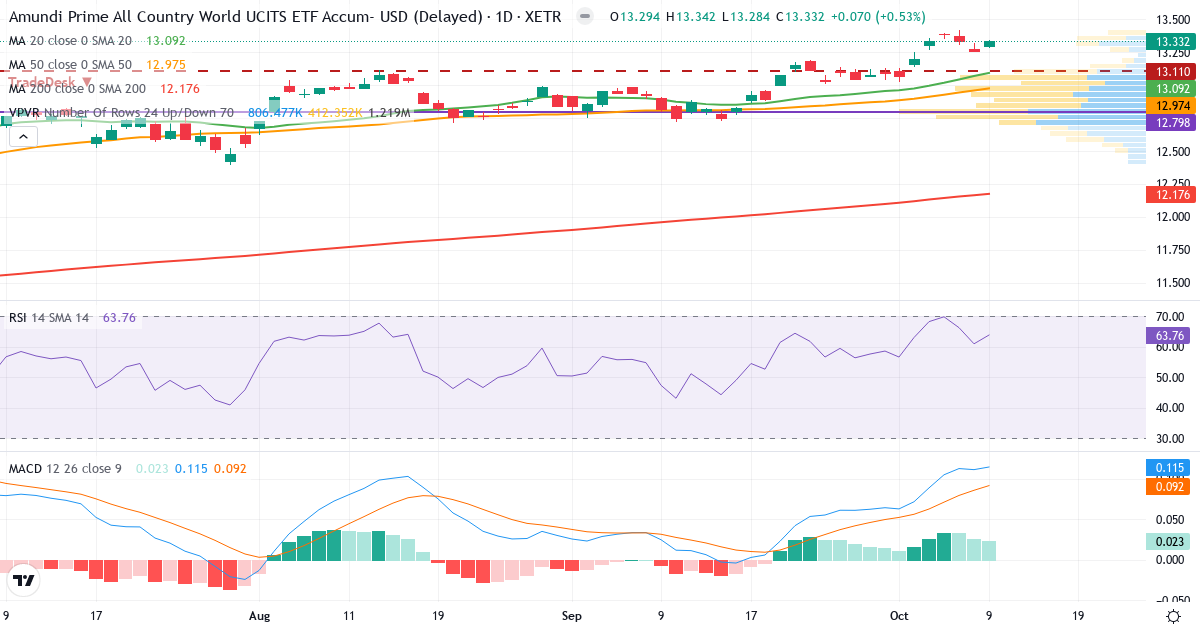
Task: Open the TradingView logo link
Action: [23, 579]
